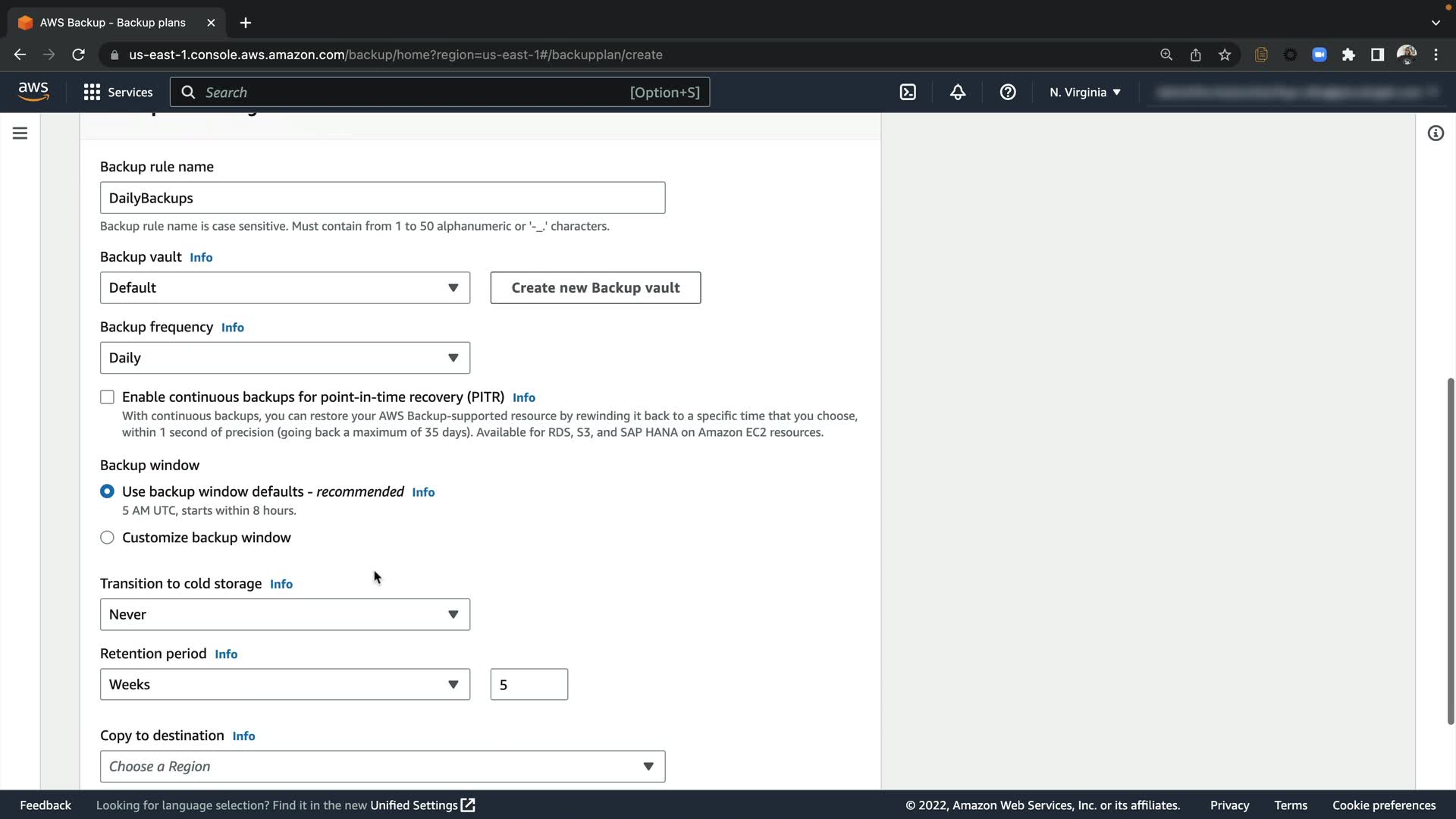The height and width of the screenshot is (819, 1456).
Task: Open the Choose a Region dropdown
Action: [x=382, y=767]
